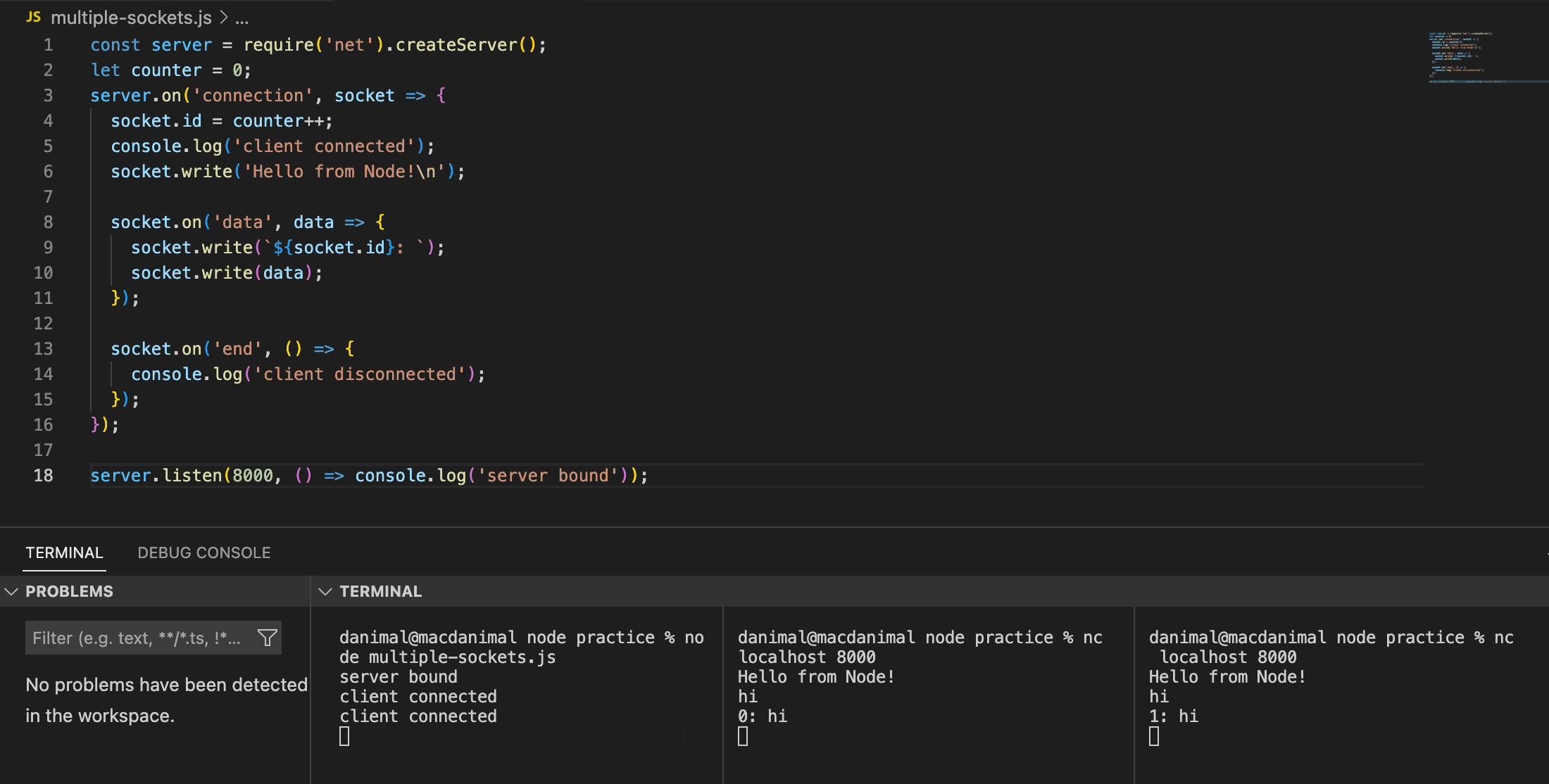This screenshot has width=1549, height=784.
Task: Focus cursor block in right terminal
Action: [x=1154, y=736]
